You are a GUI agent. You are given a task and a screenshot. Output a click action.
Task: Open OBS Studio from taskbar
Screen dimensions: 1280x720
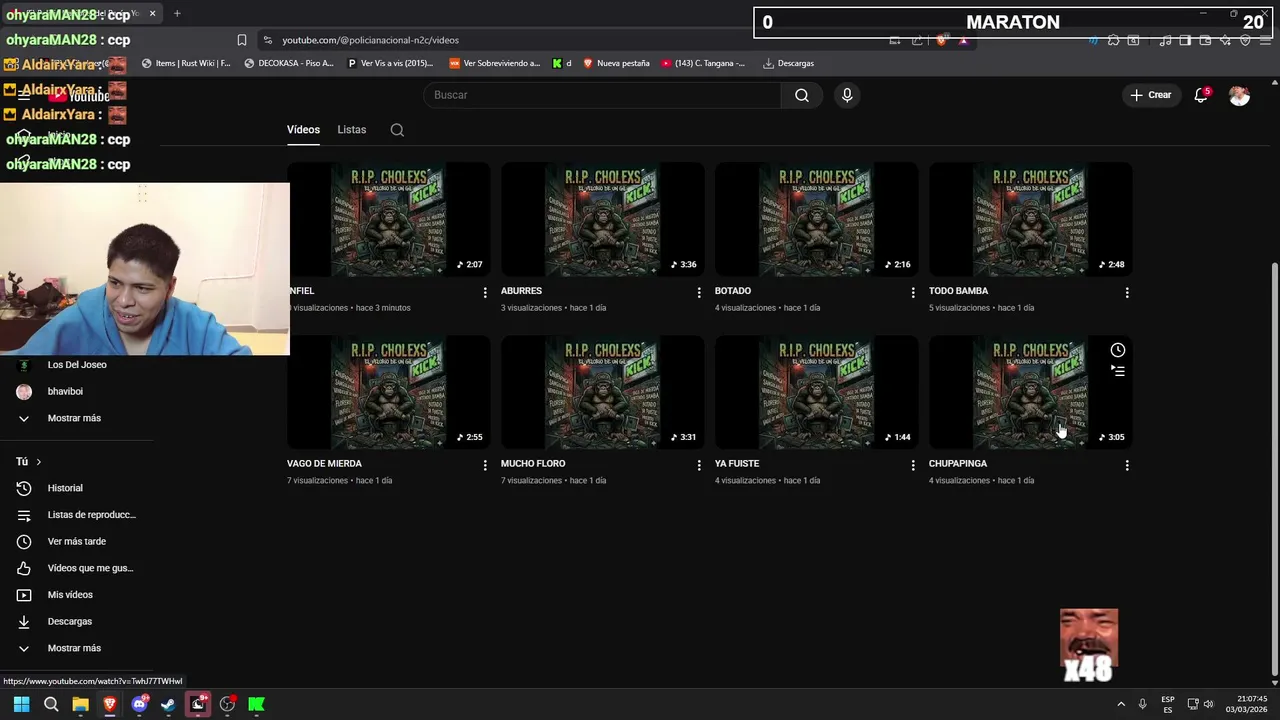[227, 704]
